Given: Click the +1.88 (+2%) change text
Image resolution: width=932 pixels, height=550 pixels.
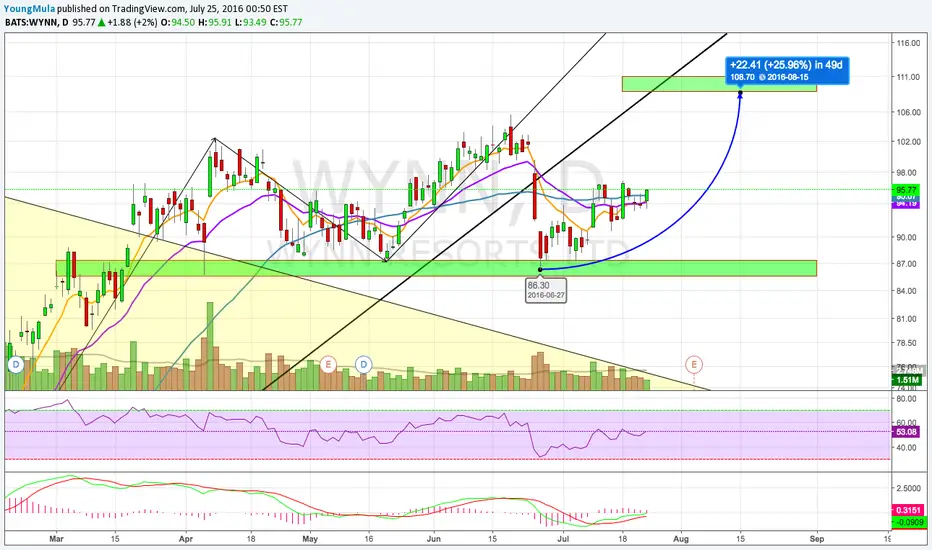Looking at the screenshot, I should tap(133, 23).
